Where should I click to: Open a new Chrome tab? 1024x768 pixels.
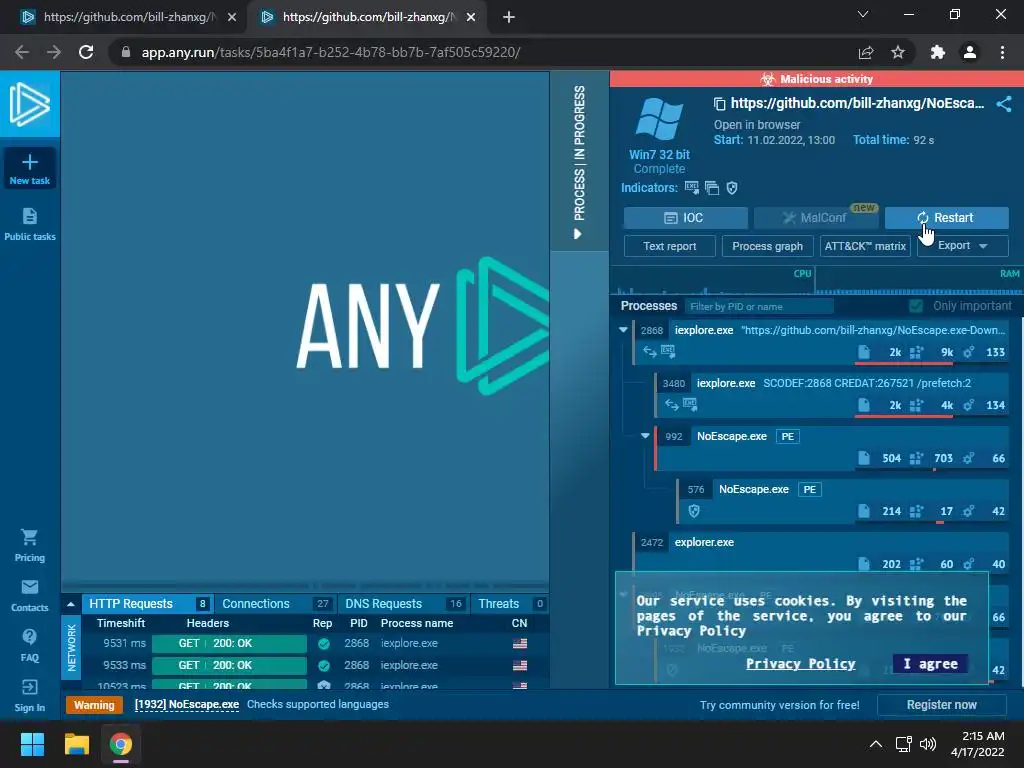509,17
